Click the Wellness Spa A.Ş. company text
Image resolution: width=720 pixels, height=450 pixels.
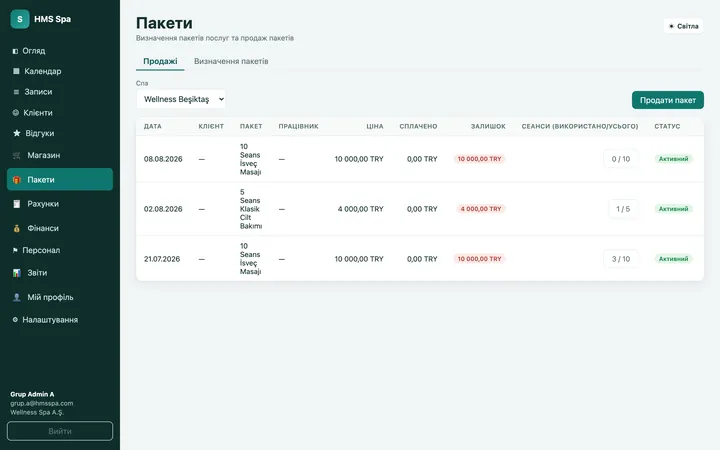coord(37,412)
